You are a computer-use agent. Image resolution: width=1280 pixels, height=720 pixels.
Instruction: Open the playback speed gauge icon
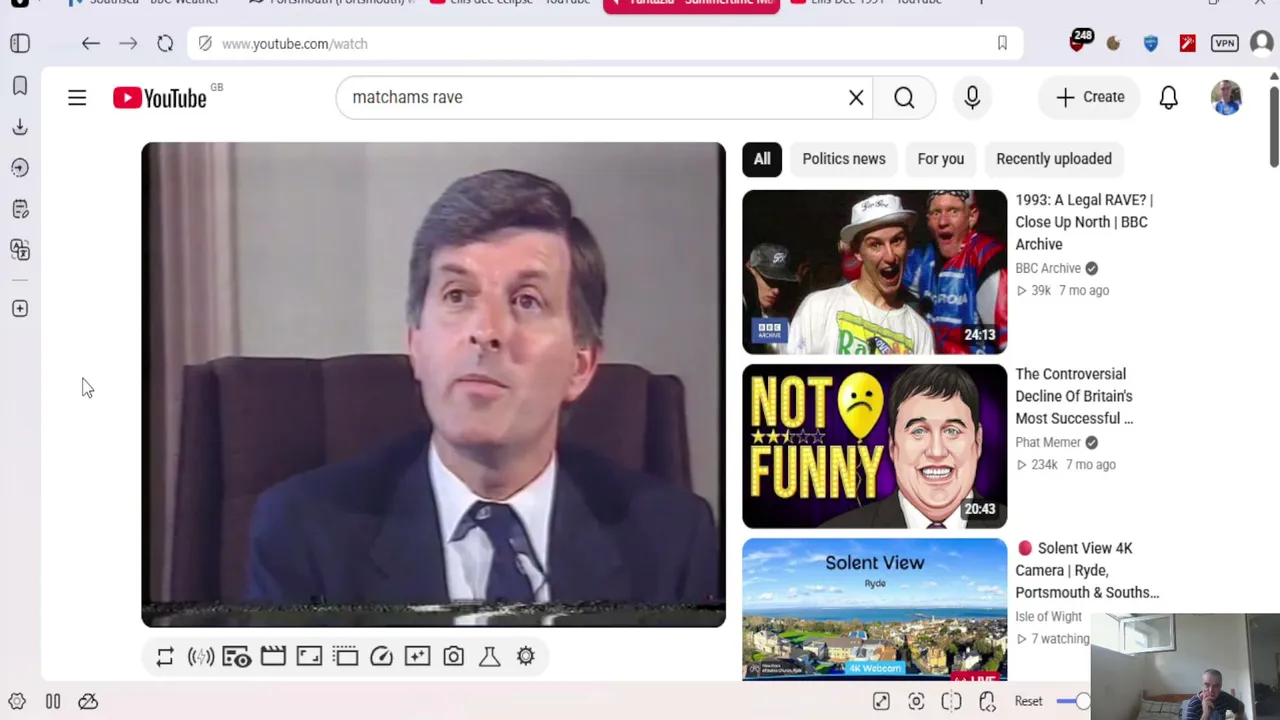(x=381, y=656)
